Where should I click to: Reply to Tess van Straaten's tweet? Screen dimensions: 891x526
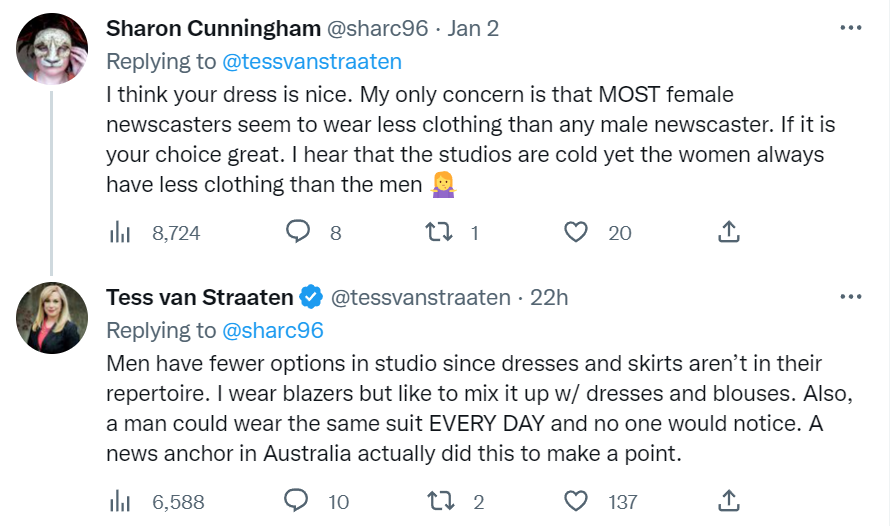(x=296, y=501)
